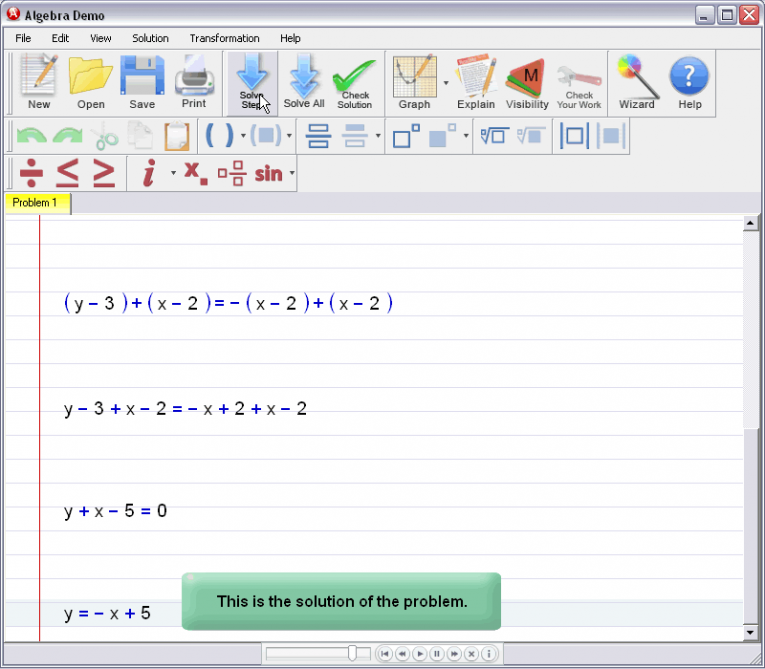Image resolution: width=765 pixels, height=669 pixels.
Task: Insert a square root template
Action: click(x=495, y=136)
